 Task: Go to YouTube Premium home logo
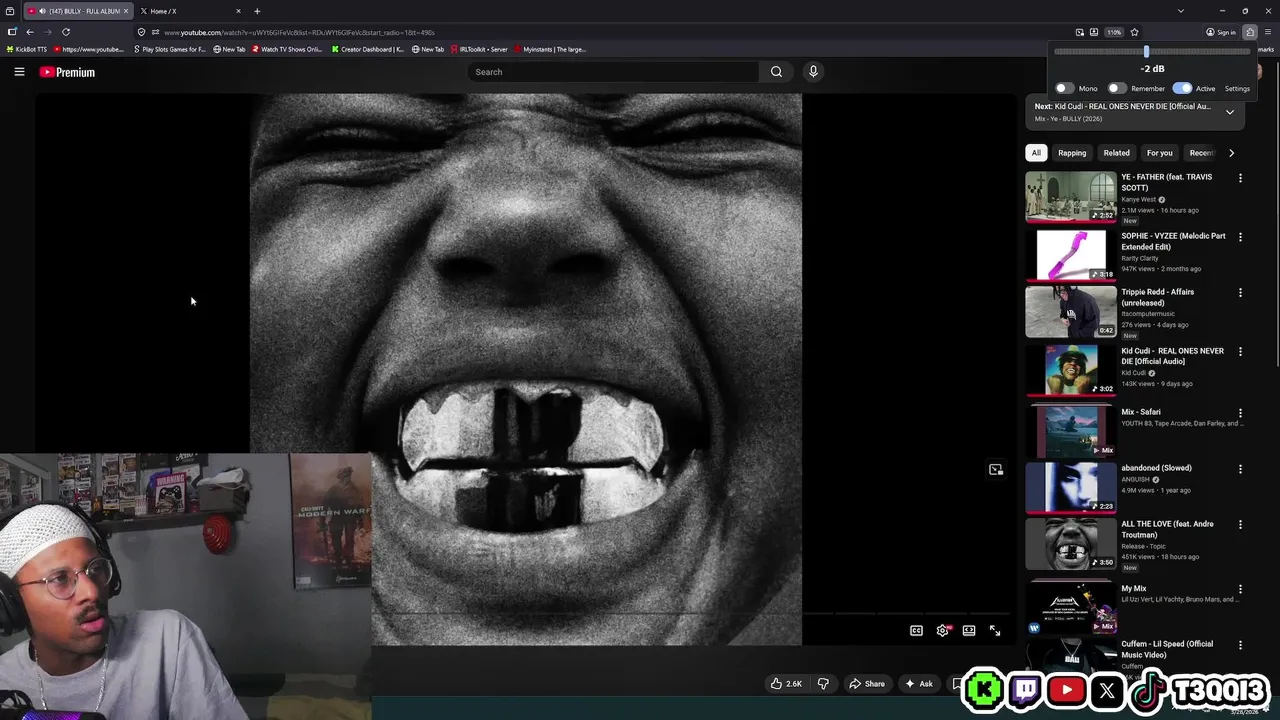(67, 72)
